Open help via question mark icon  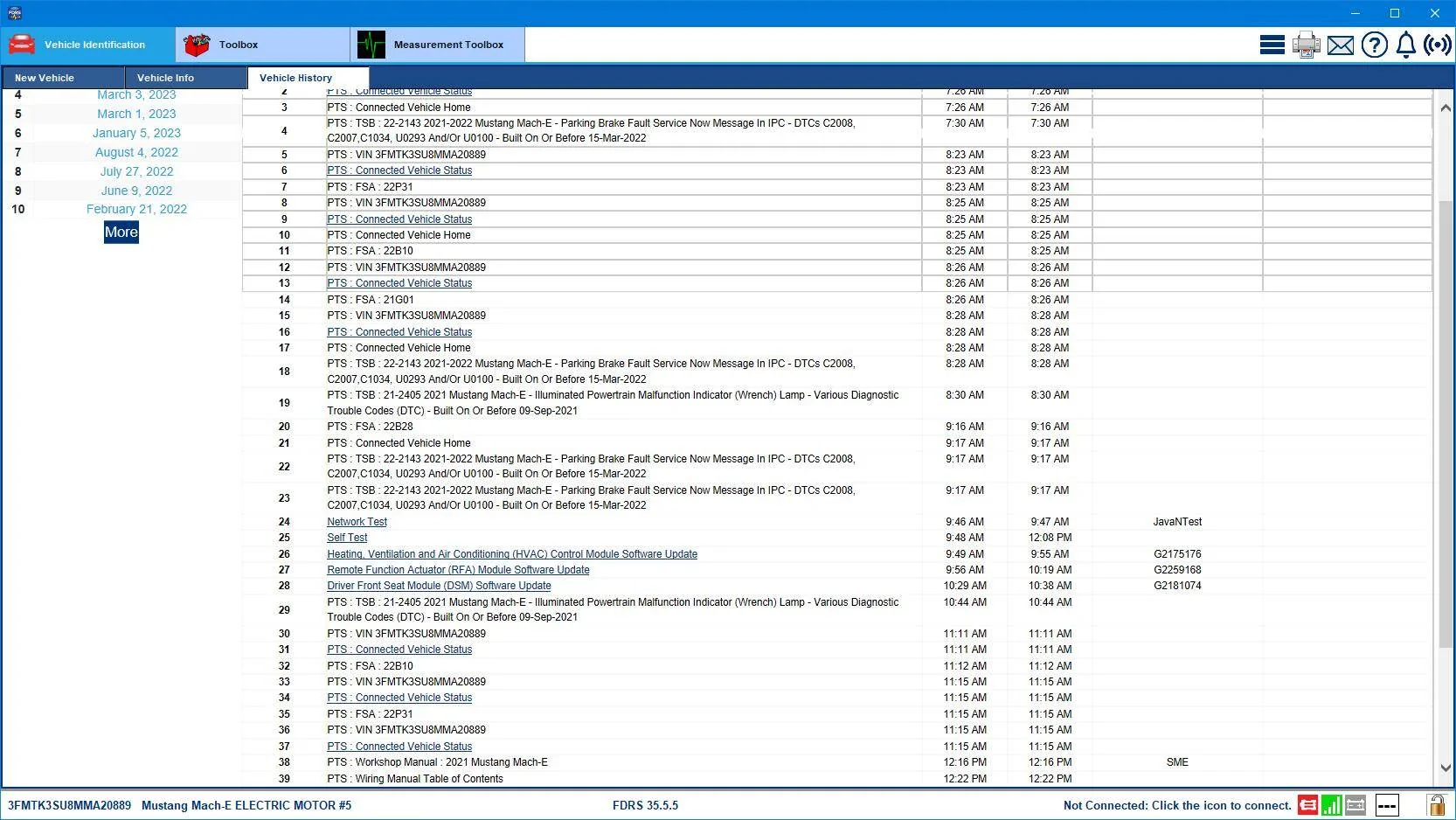(x=1374, y=45)
